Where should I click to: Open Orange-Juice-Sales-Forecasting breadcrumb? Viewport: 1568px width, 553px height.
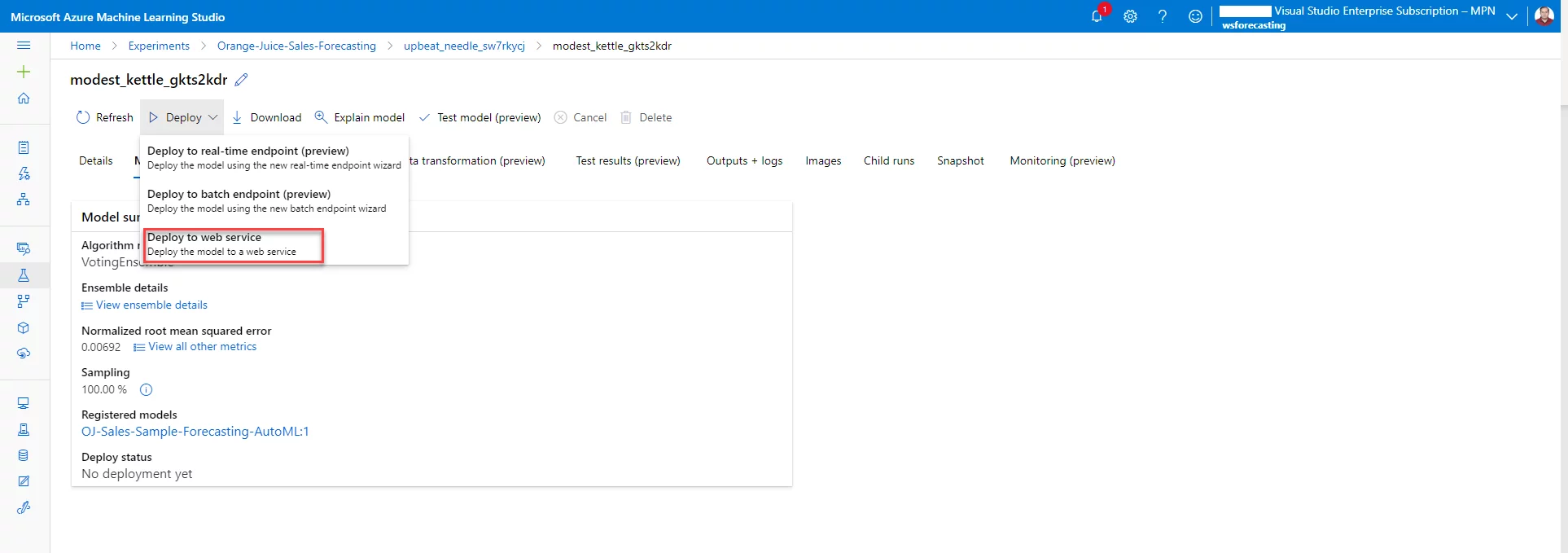(x=296, y=46)
